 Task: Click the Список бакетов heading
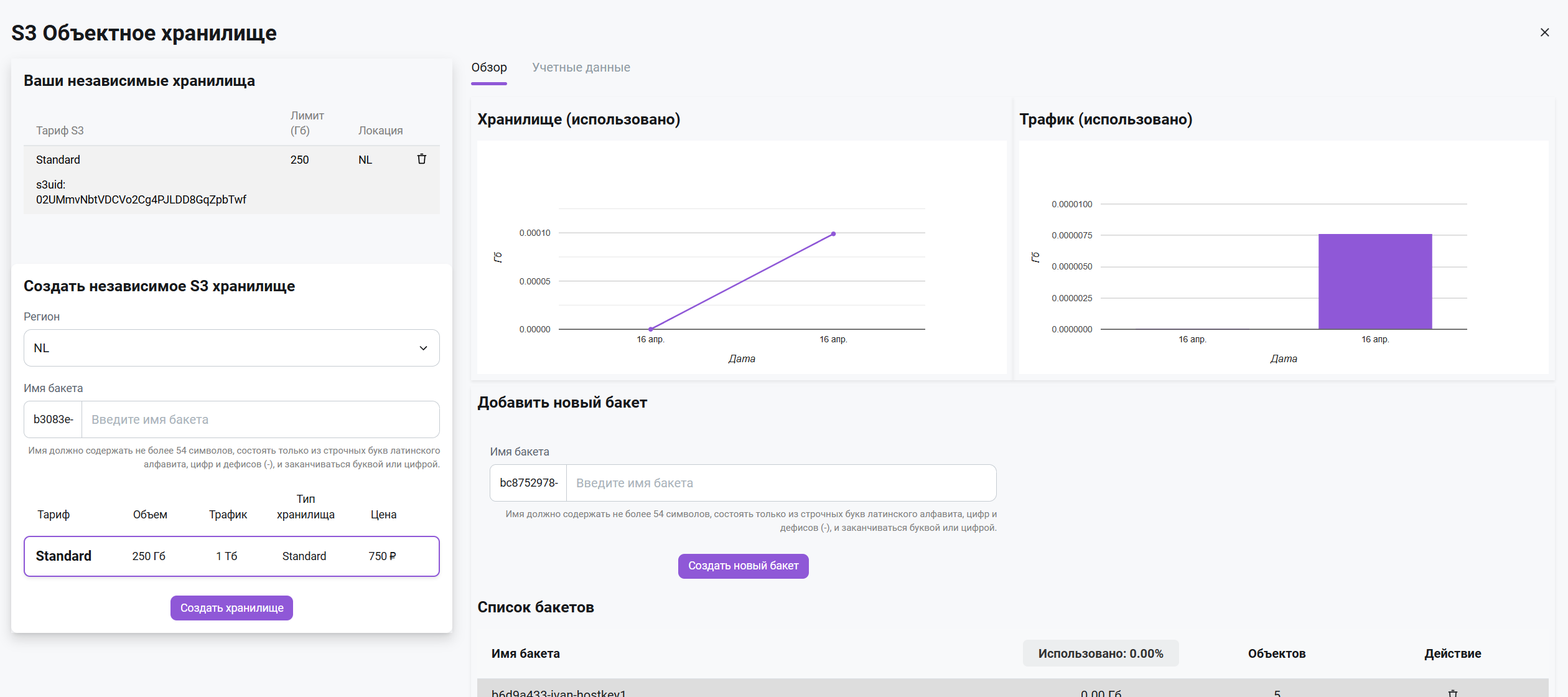pyautogui.click(x=536, y=607)
